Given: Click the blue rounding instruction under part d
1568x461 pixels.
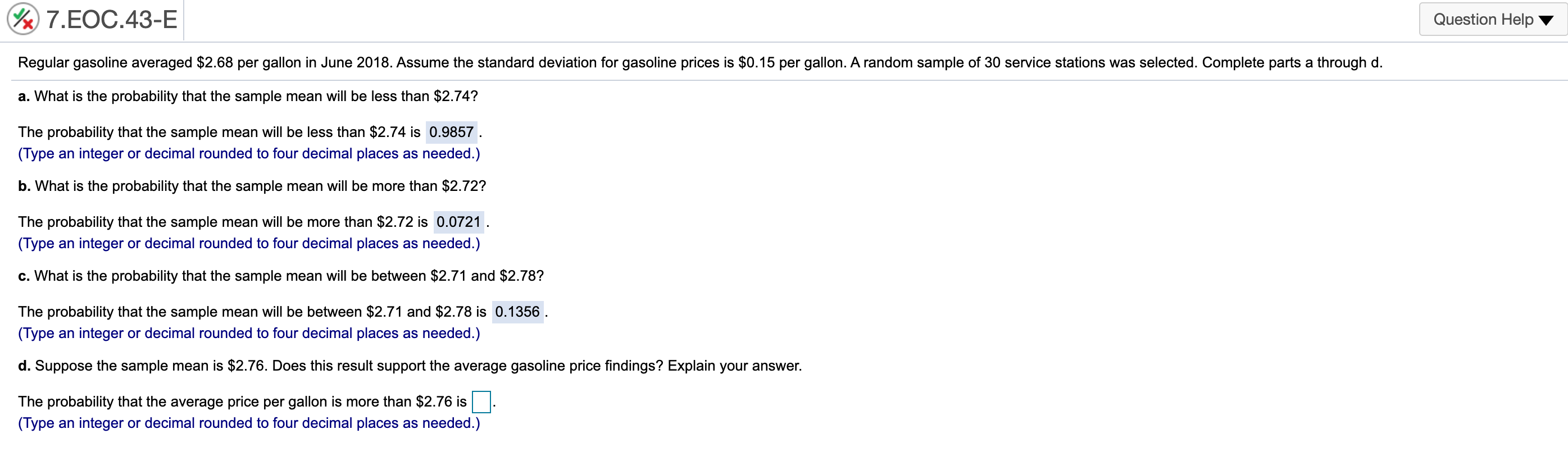Looking at the screenshot, I should click(248, 423).
